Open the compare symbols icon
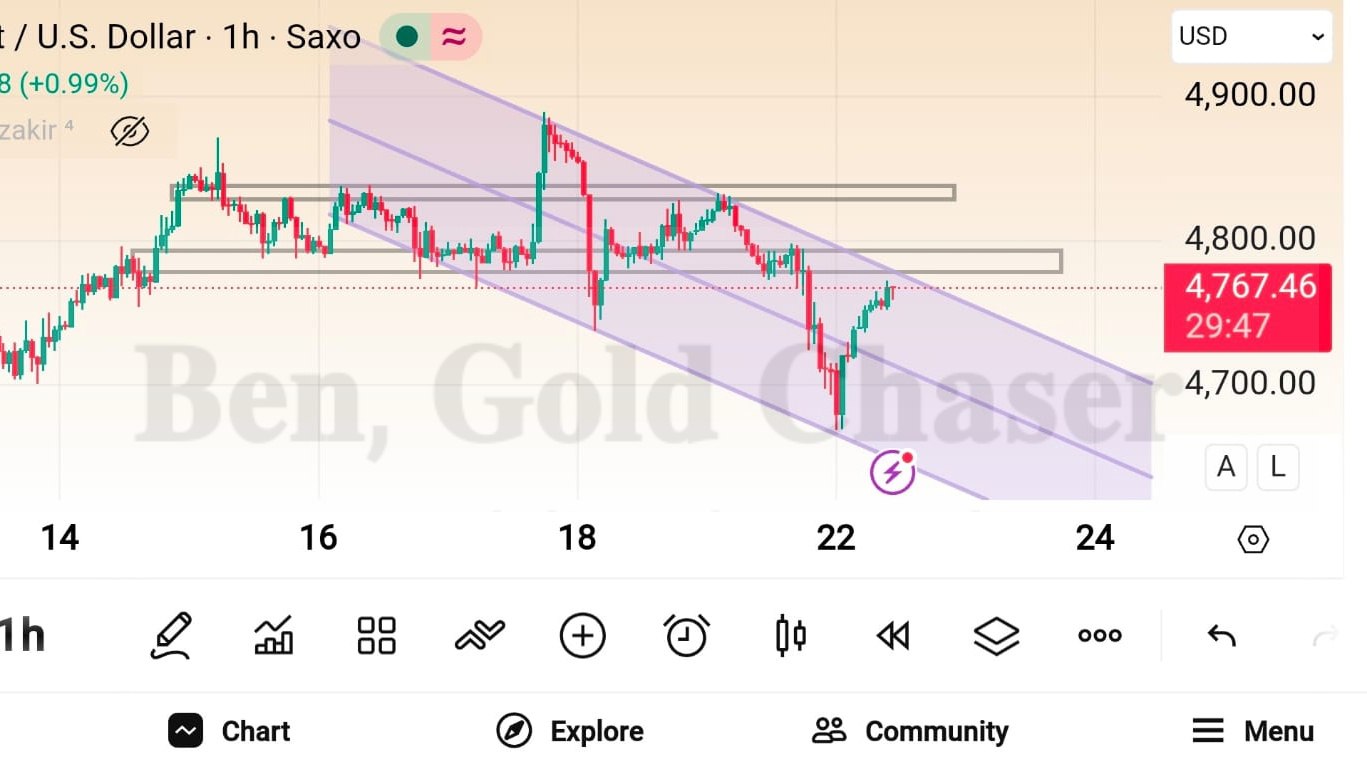 [x=480, y=635]
